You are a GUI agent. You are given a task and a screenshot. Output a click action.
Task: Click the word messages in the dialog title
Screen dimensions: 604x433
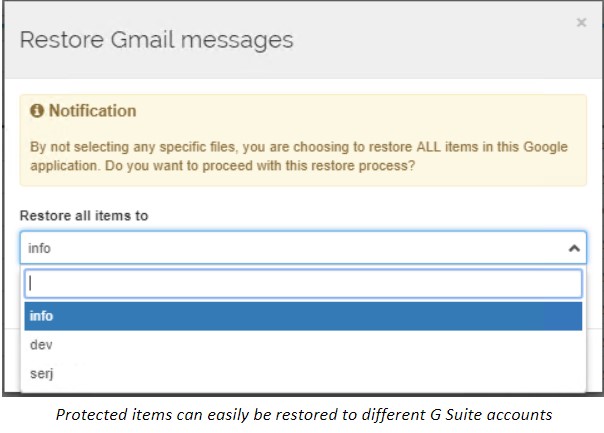(x=237, y=41)
